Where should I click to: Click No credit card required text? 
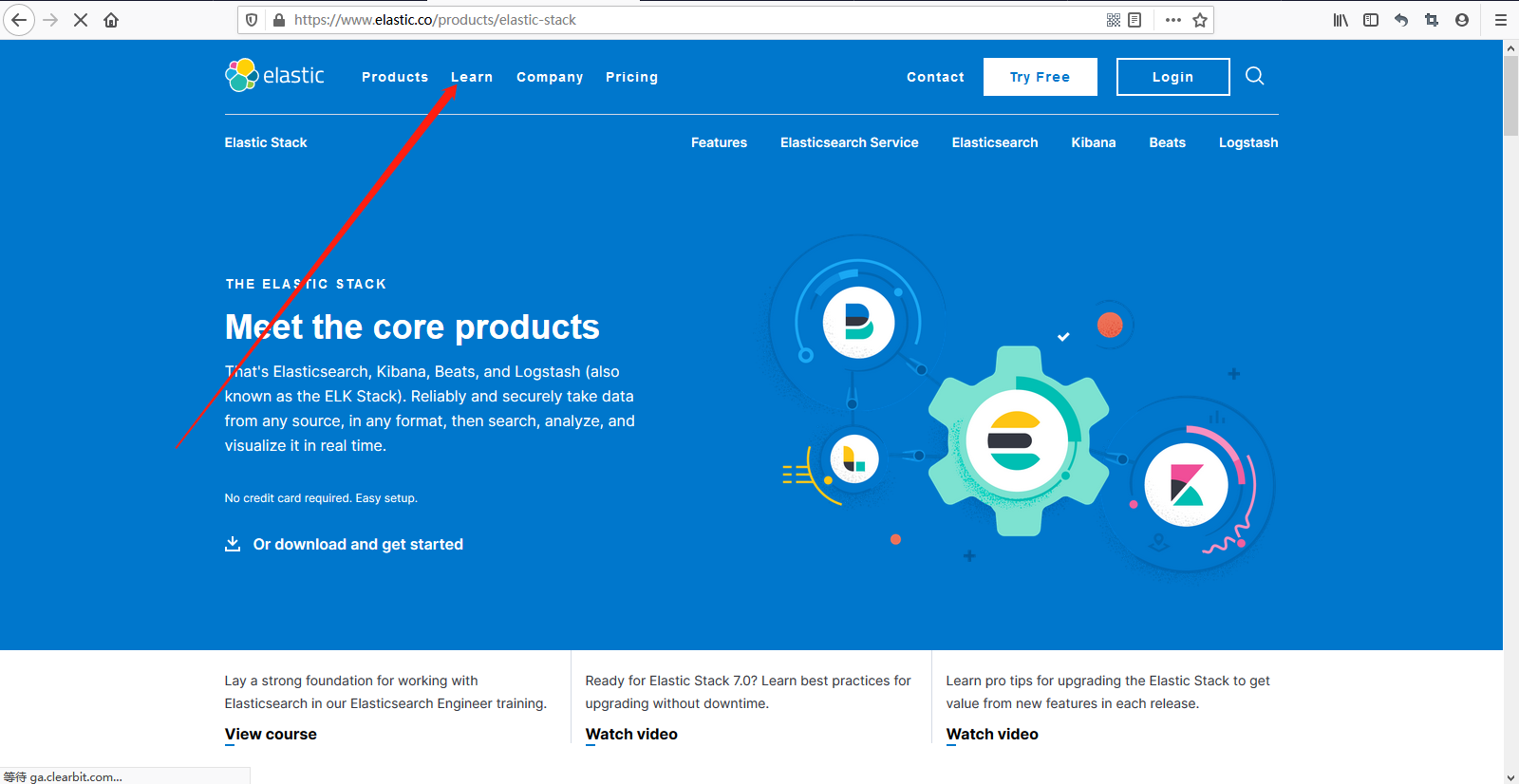[321, 498]
